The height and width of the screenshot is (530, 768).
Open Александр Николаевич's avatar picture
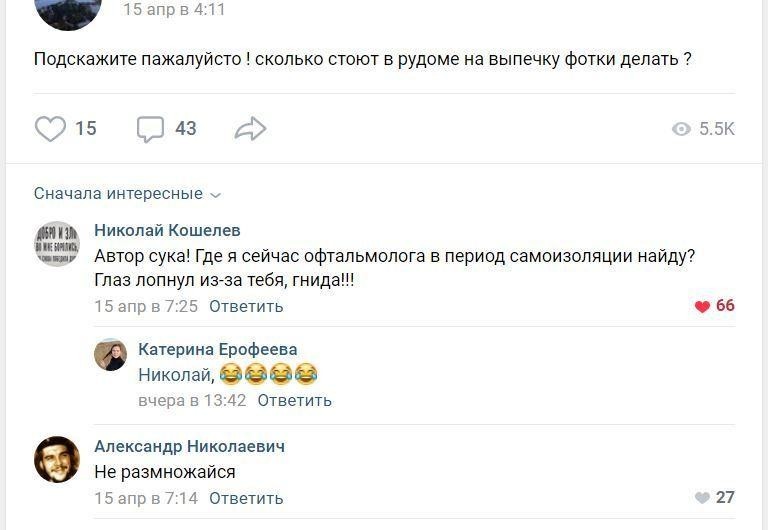pos(57,459)
